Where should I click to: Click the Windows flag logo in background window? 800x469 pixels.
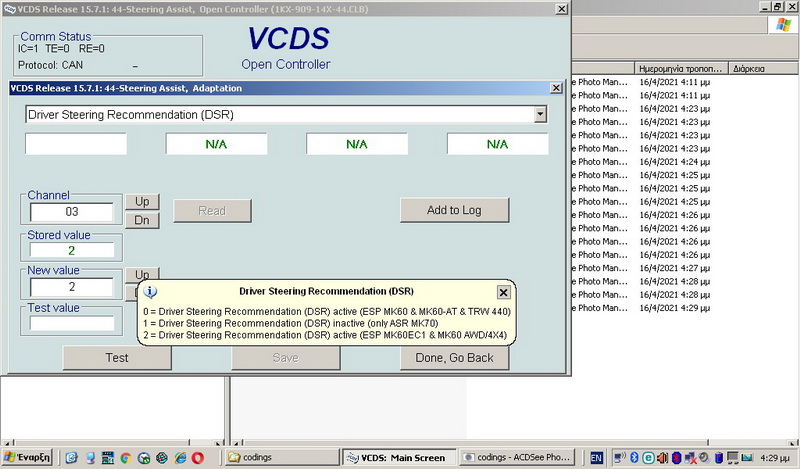pos(783,24)
